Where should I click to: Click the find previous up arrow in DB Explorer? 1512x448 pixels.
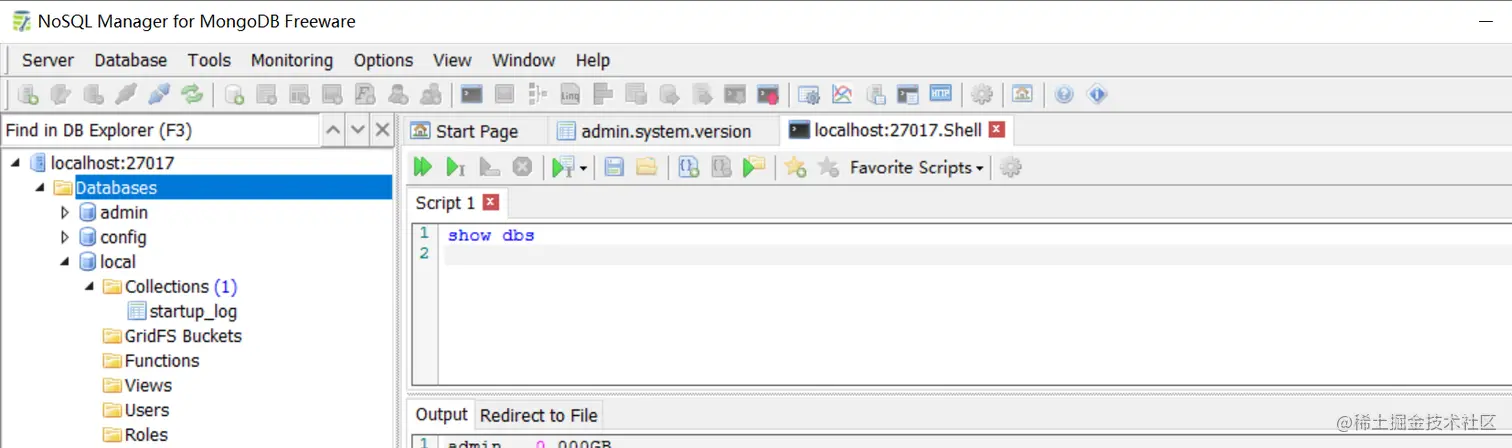(333, 130)
